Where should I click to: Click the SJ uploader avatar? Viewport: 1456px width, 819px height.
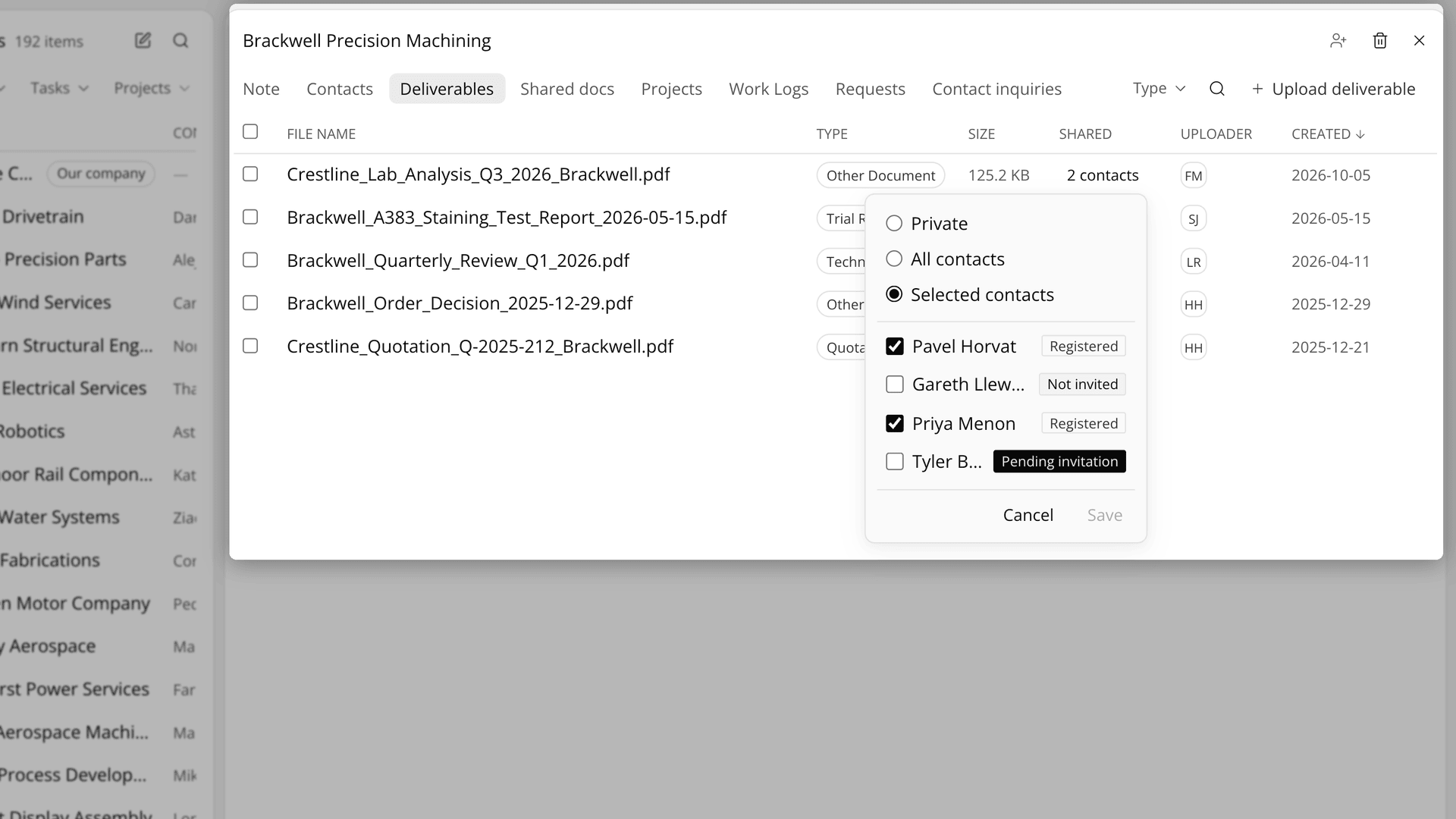[1194, 219]
